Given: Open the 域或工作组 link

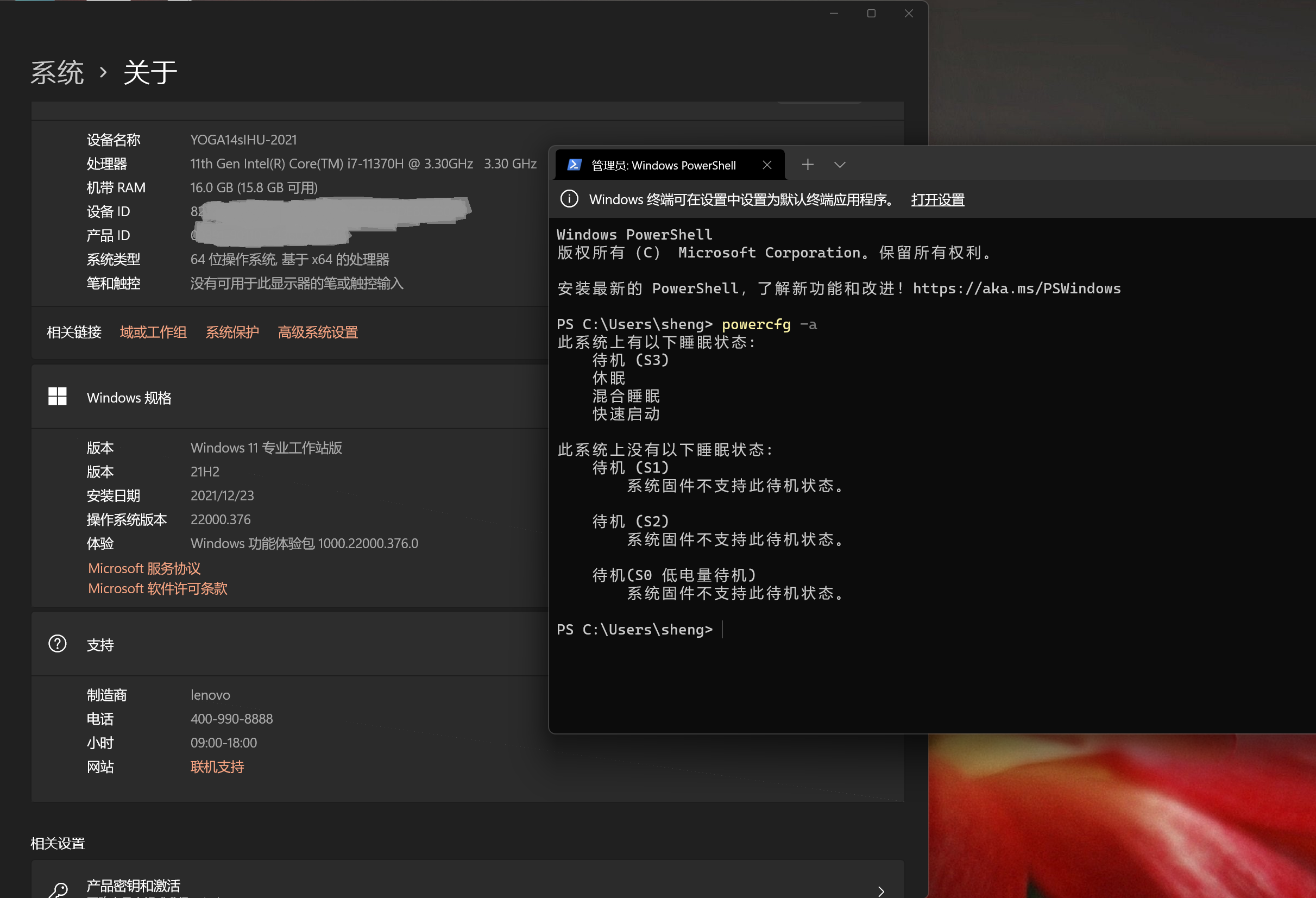Looking at the screenshot, I should pyautogui.click(x=153, y=332).
